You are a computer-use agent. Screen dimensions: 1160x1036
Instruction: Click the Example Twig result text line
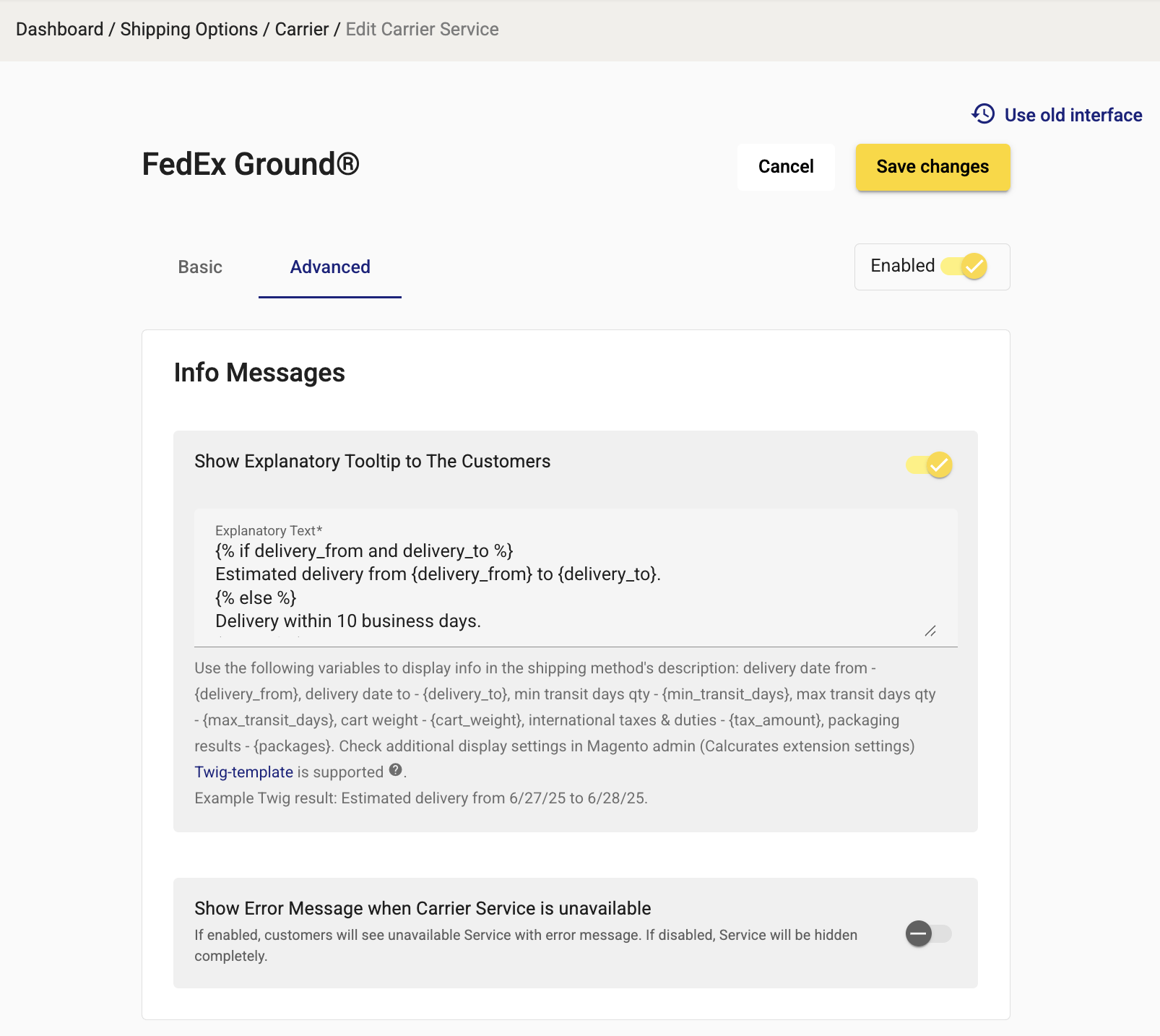point(421,798)
